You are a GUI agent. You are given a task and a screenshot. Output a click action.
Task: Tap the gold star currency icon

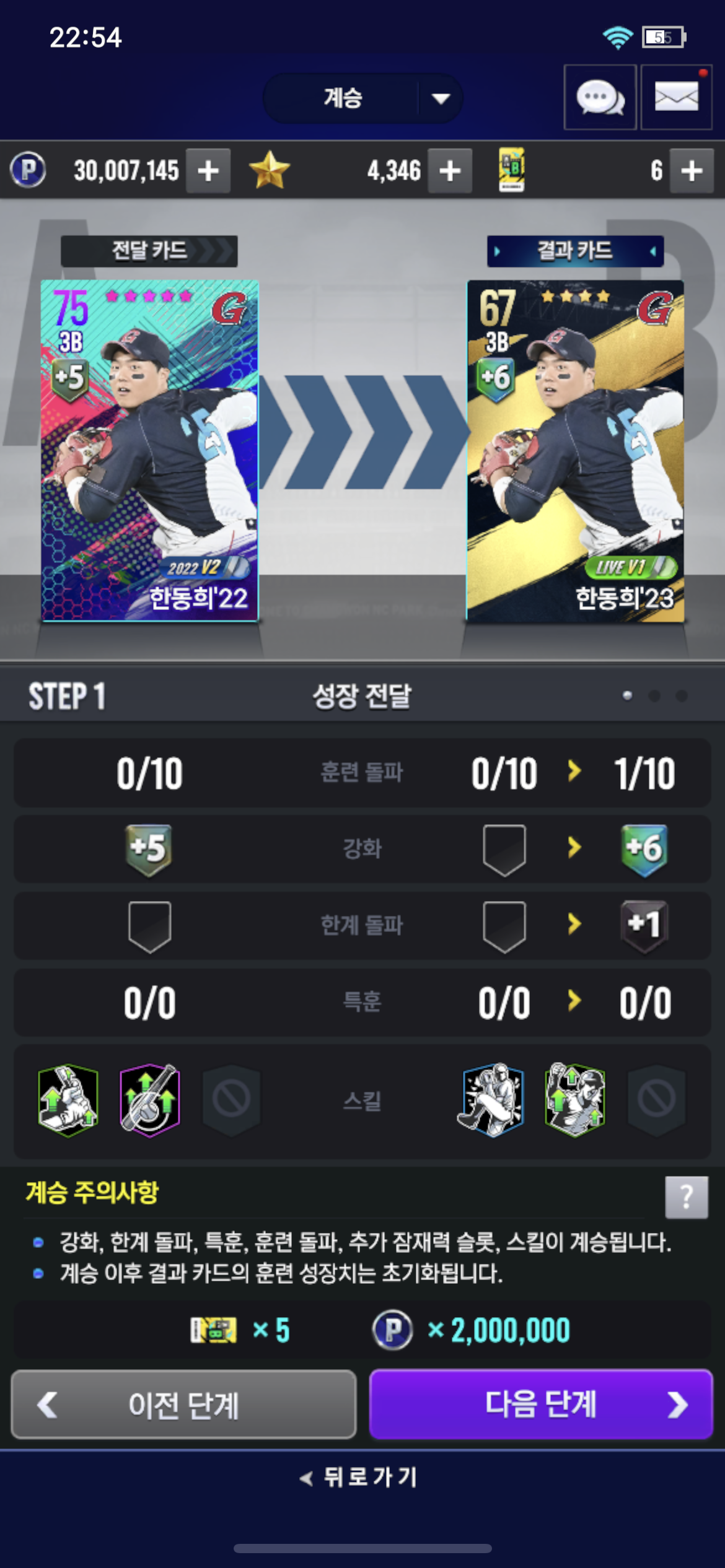point(269,170)
